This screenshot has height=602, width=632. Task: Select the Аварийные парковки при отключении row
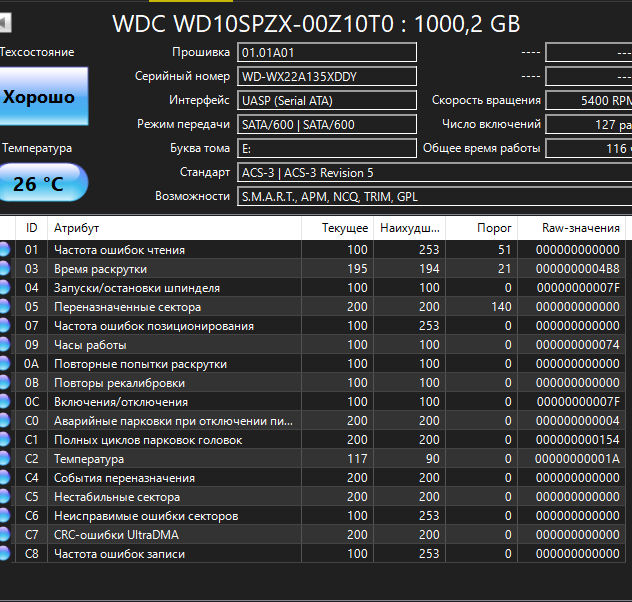313,421
